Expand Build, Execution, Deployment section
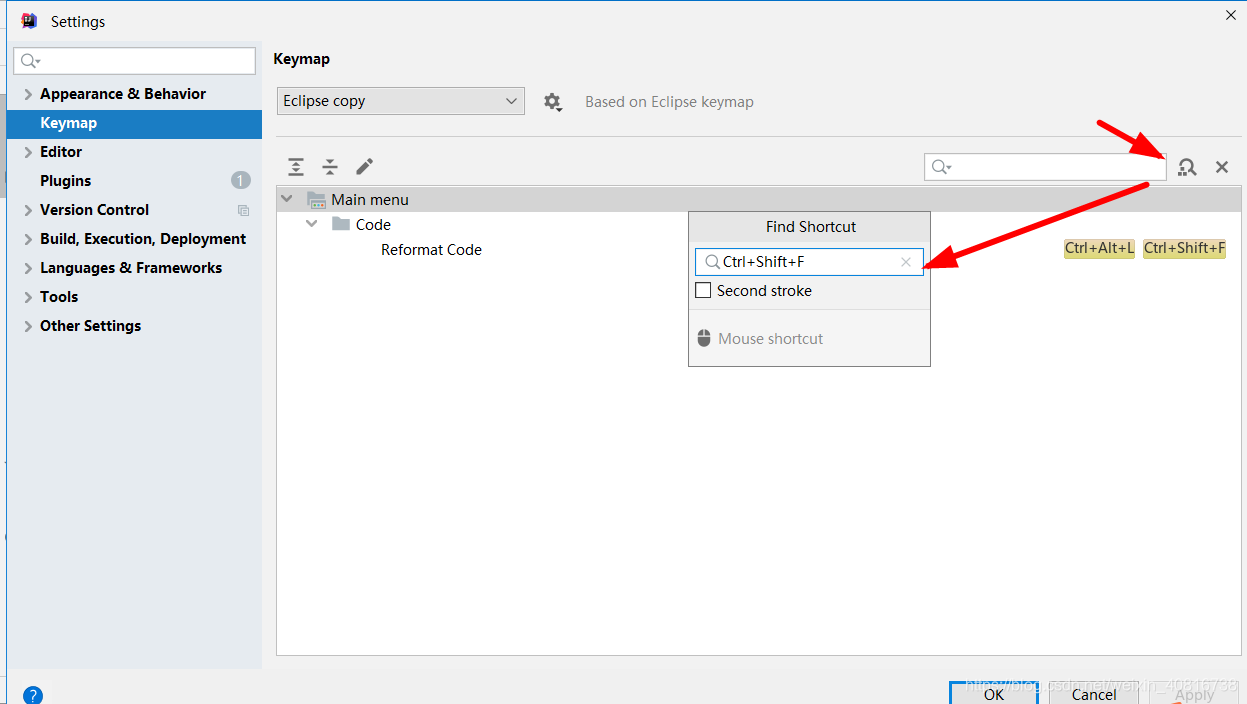 point(28,239)
